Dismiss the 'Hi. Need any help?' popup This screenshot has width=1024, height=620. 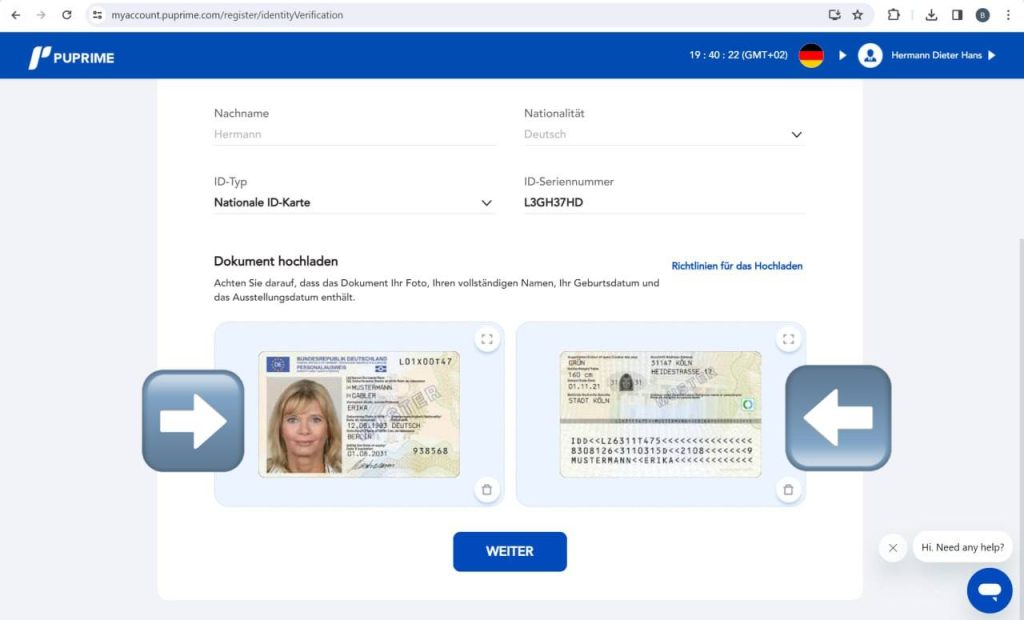pos(892,547)
